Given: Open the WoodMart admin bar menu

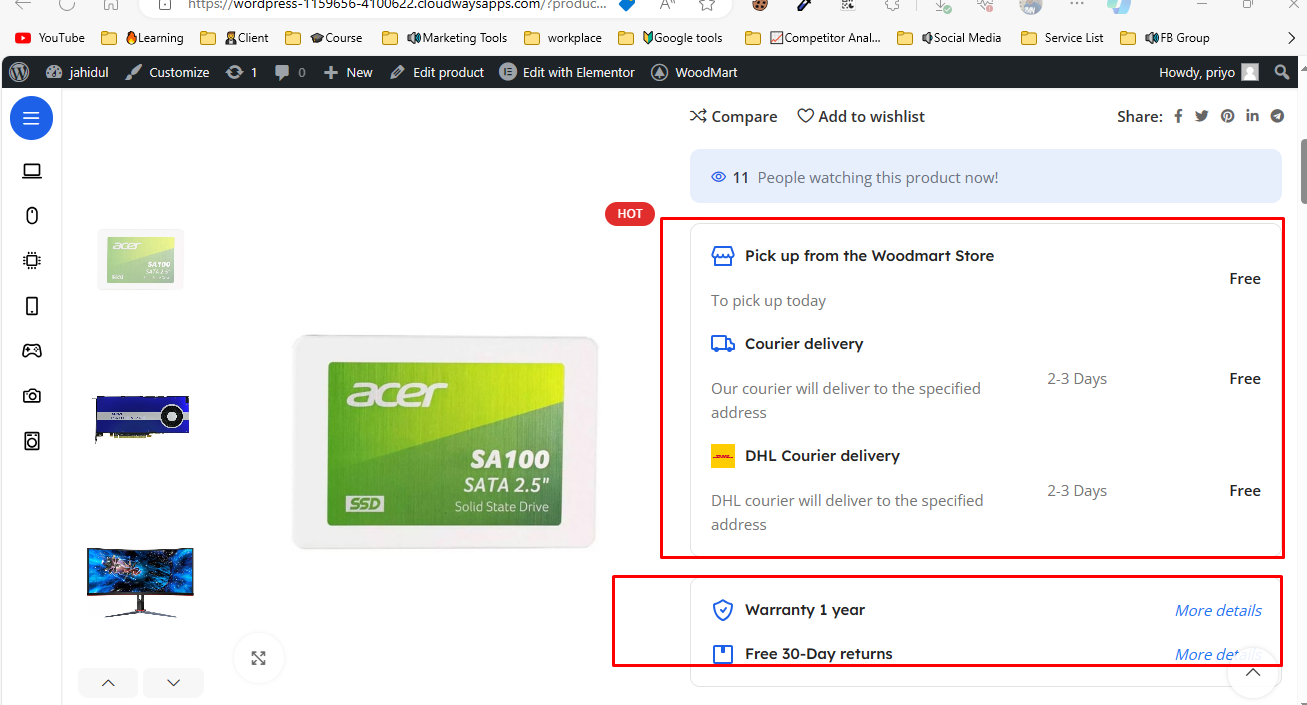Looking at the screenshot, I should click(x=694, y=72).
